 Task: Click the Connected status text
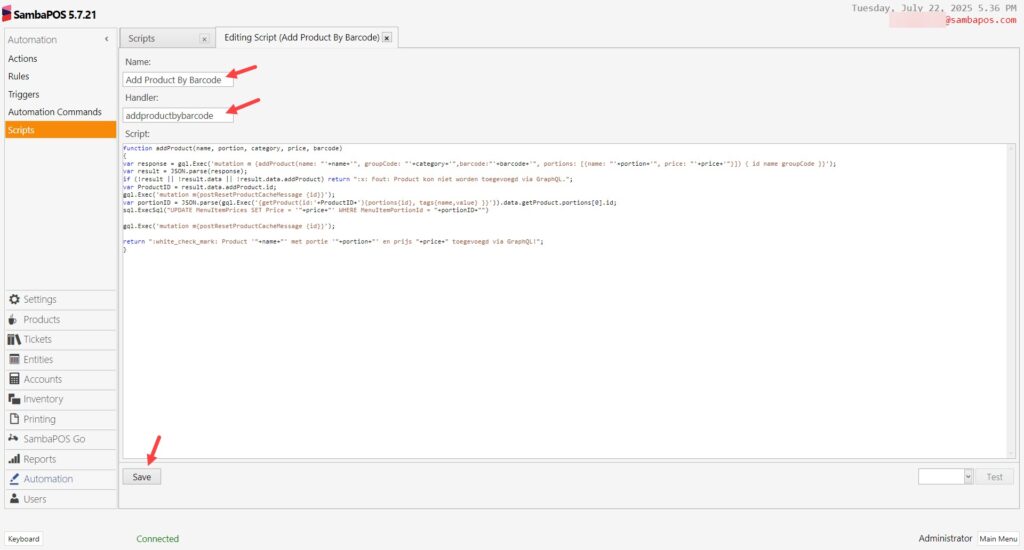pyautogui.click(x=157, y=539)
